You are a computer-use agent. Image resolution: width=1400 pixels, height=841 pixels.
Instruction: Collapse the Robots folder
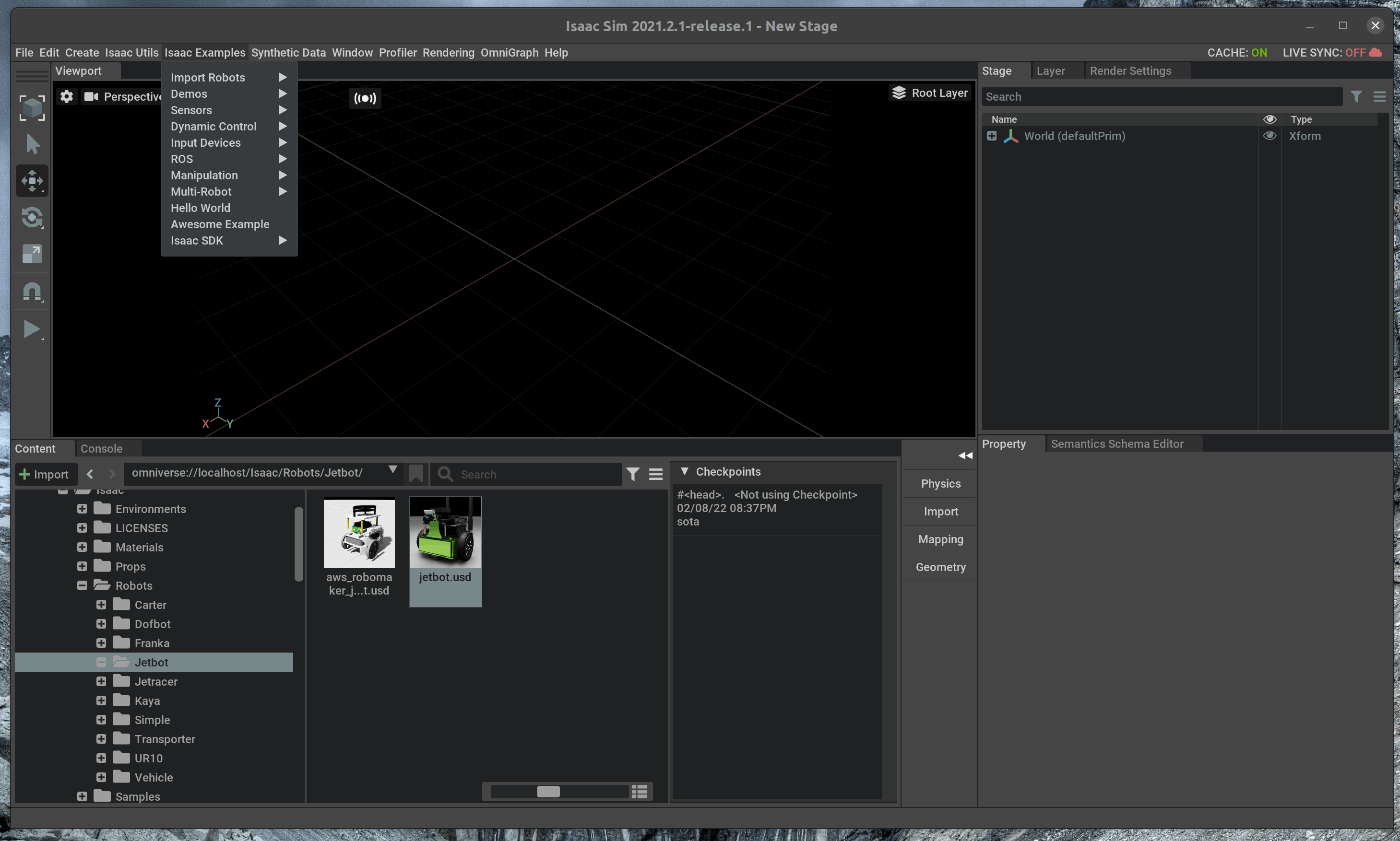click(x=82, y=586)
